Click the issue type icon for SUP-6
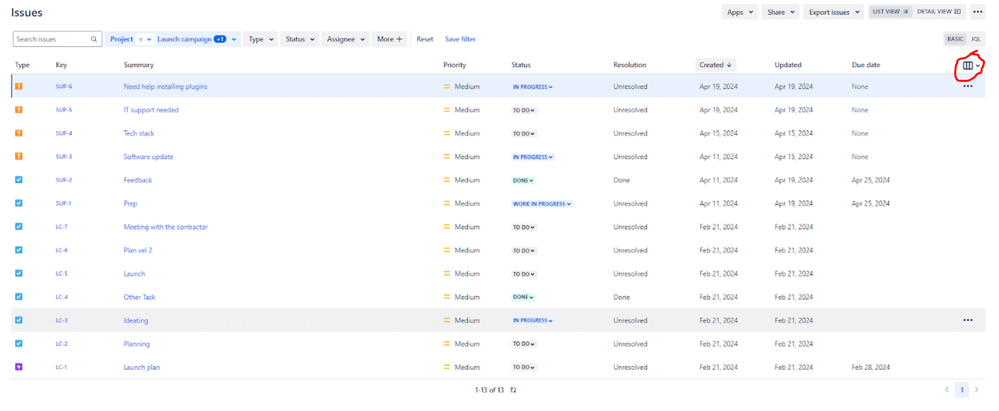 [x=18, y=86]
